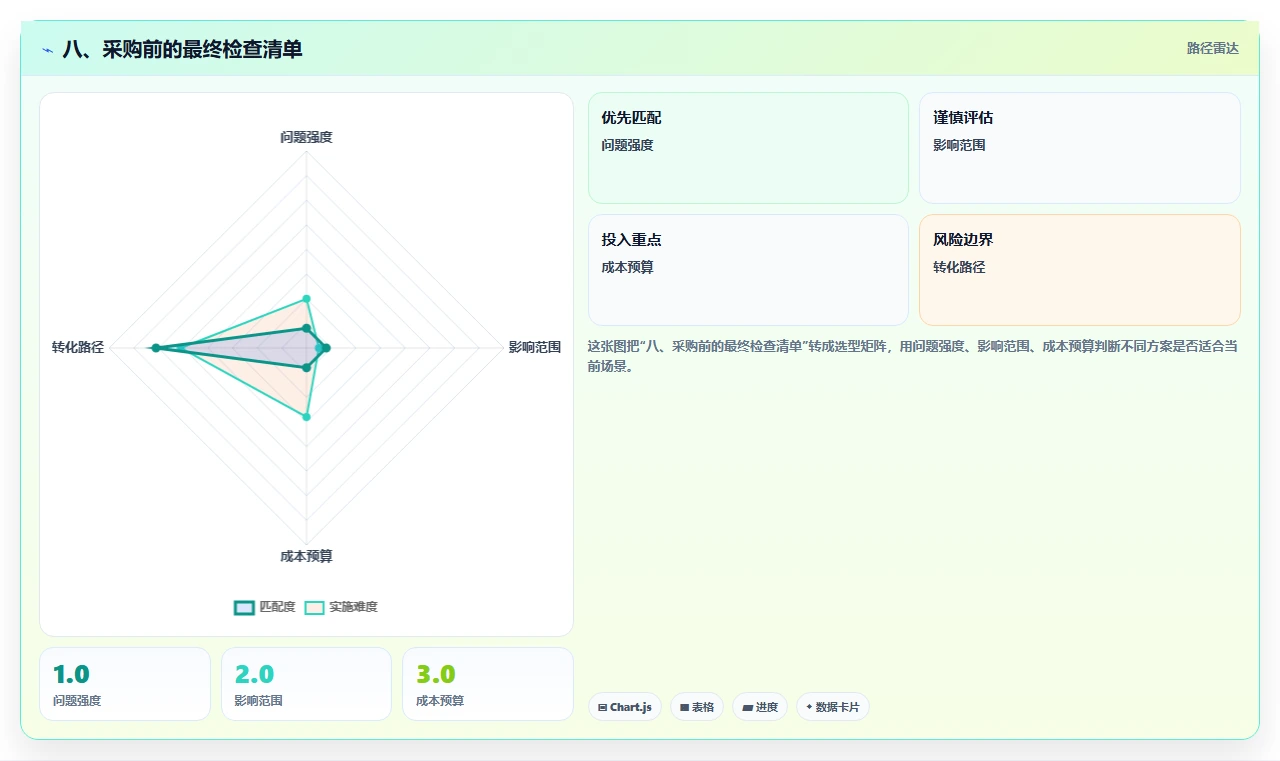Click the 问题强度 radar axis label
The image size is (1280, 761).
point(306,137)
